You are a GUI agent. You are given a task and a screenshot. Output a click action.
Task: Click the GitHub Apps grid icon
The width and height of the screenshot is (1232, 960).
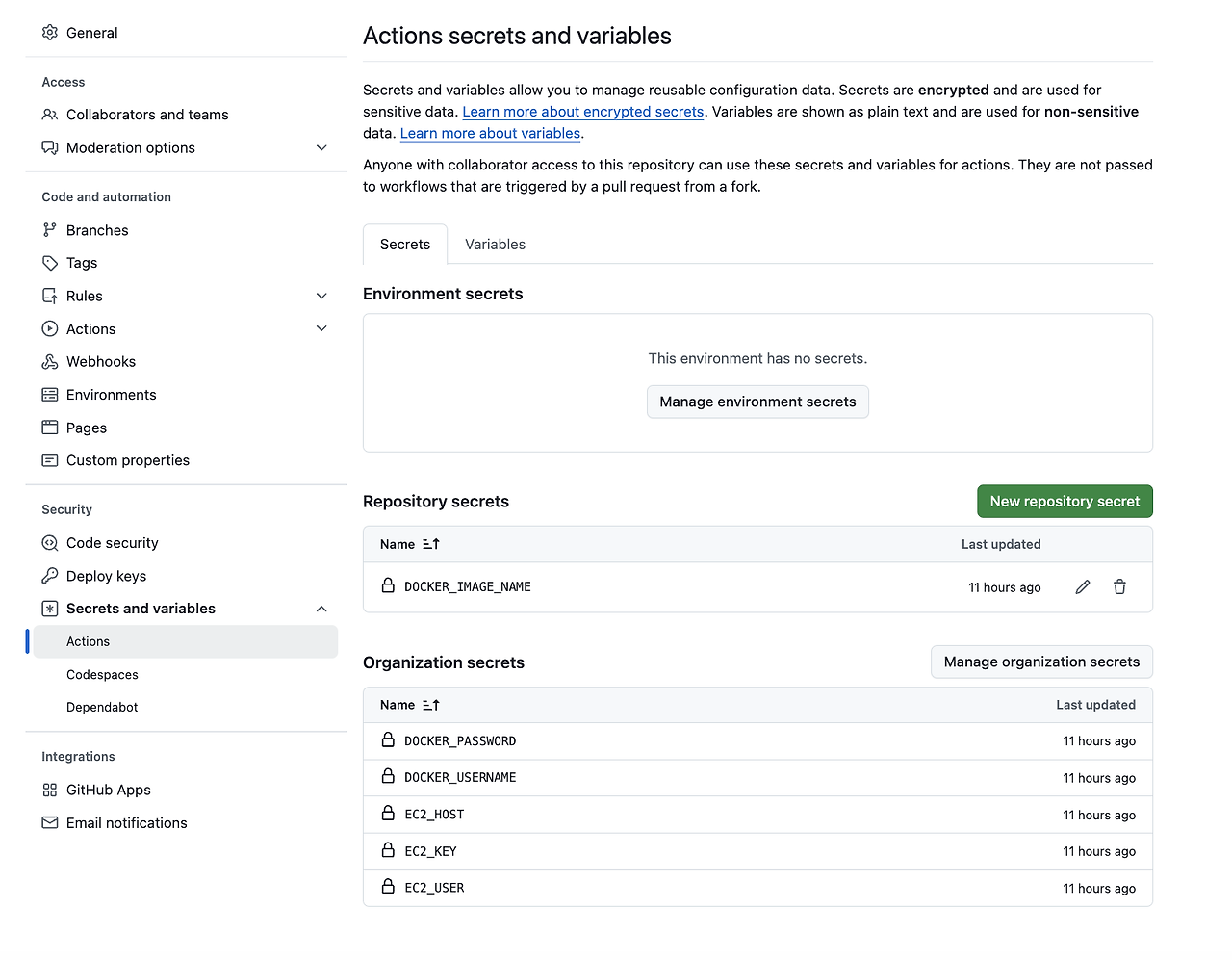(50, 791)
